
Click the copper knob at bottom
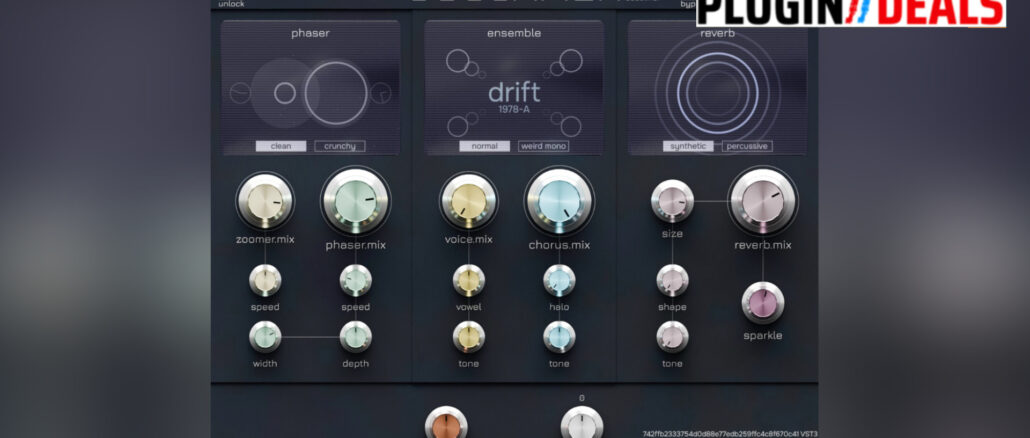point(447,422)
